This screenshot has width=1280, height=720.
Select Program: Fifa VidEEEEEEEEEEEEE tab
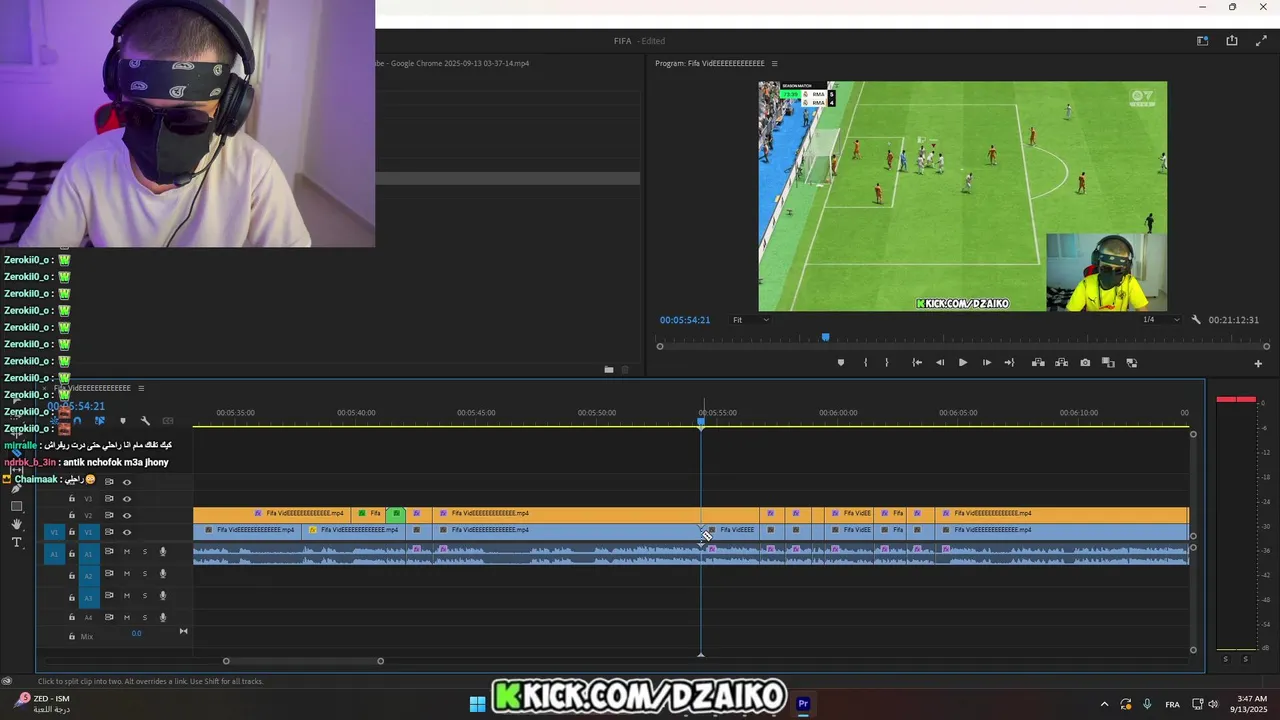pyautogui.click(x=710, y=64)
